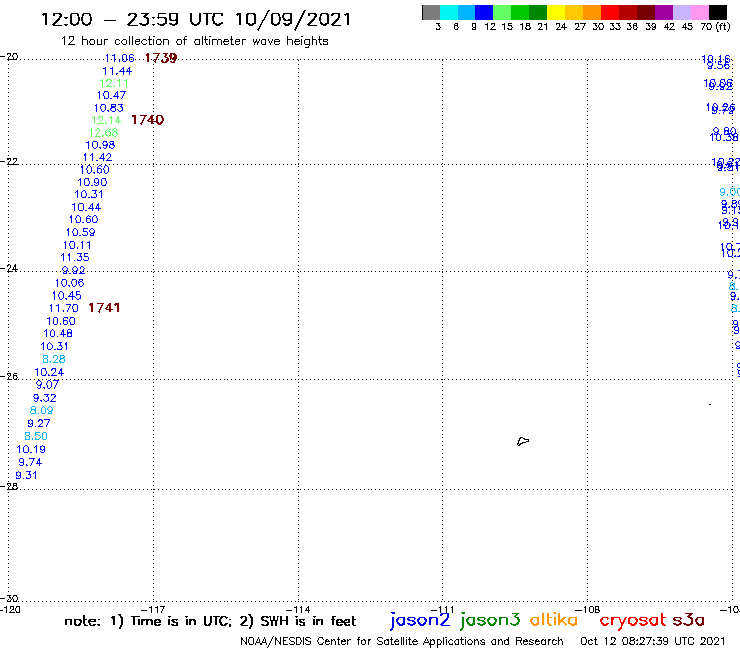The height and width of the screenshot is (650, 740).
Task: Pick the yellow swatch in the wave height legend
Action: [x=556, y=12]
